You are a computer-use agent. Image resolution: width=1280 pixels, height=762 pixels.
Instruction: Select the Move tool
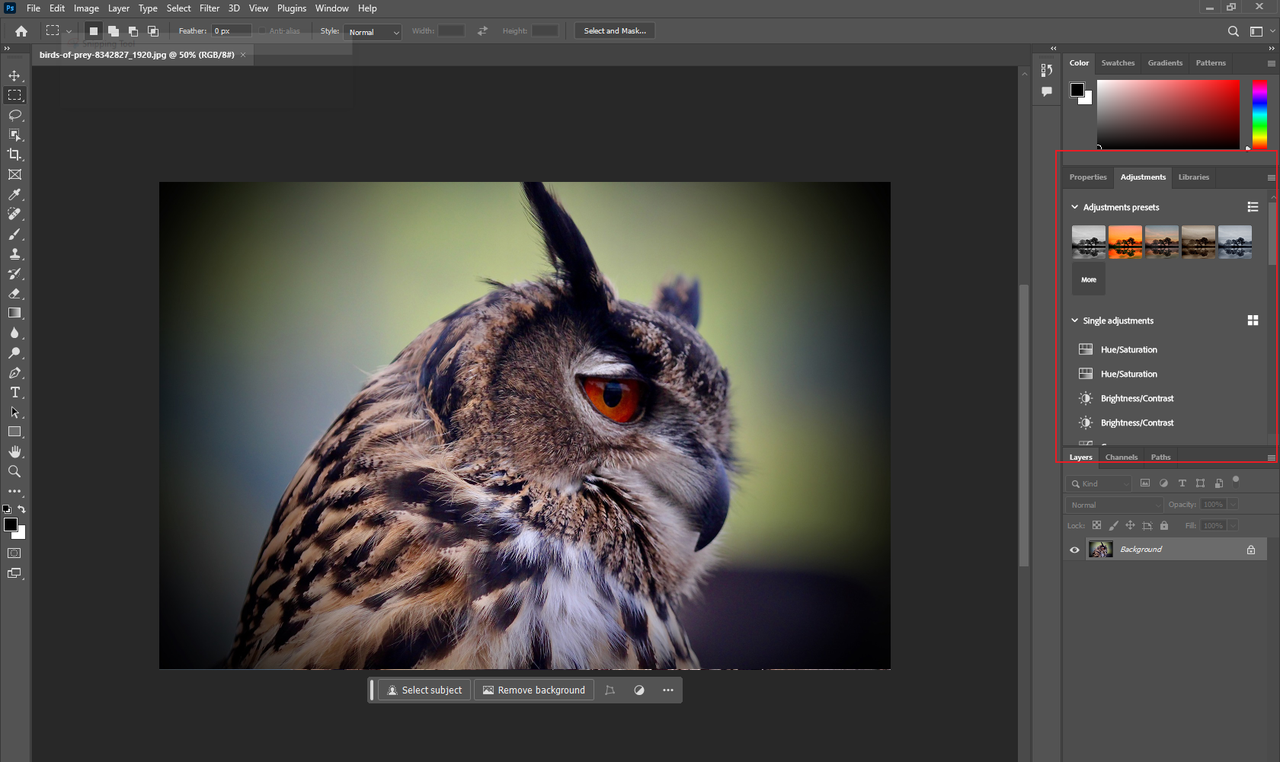coord(14,75)
